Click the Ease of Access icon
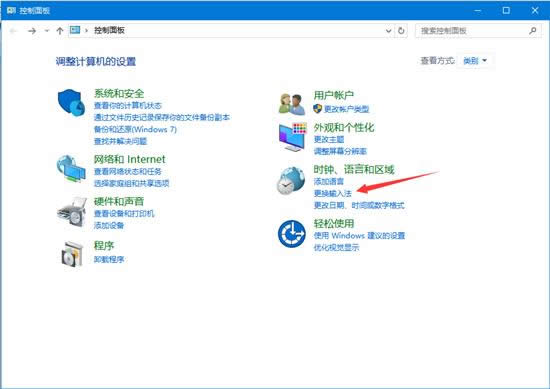550x389 pixels. [x=291, y=234]
